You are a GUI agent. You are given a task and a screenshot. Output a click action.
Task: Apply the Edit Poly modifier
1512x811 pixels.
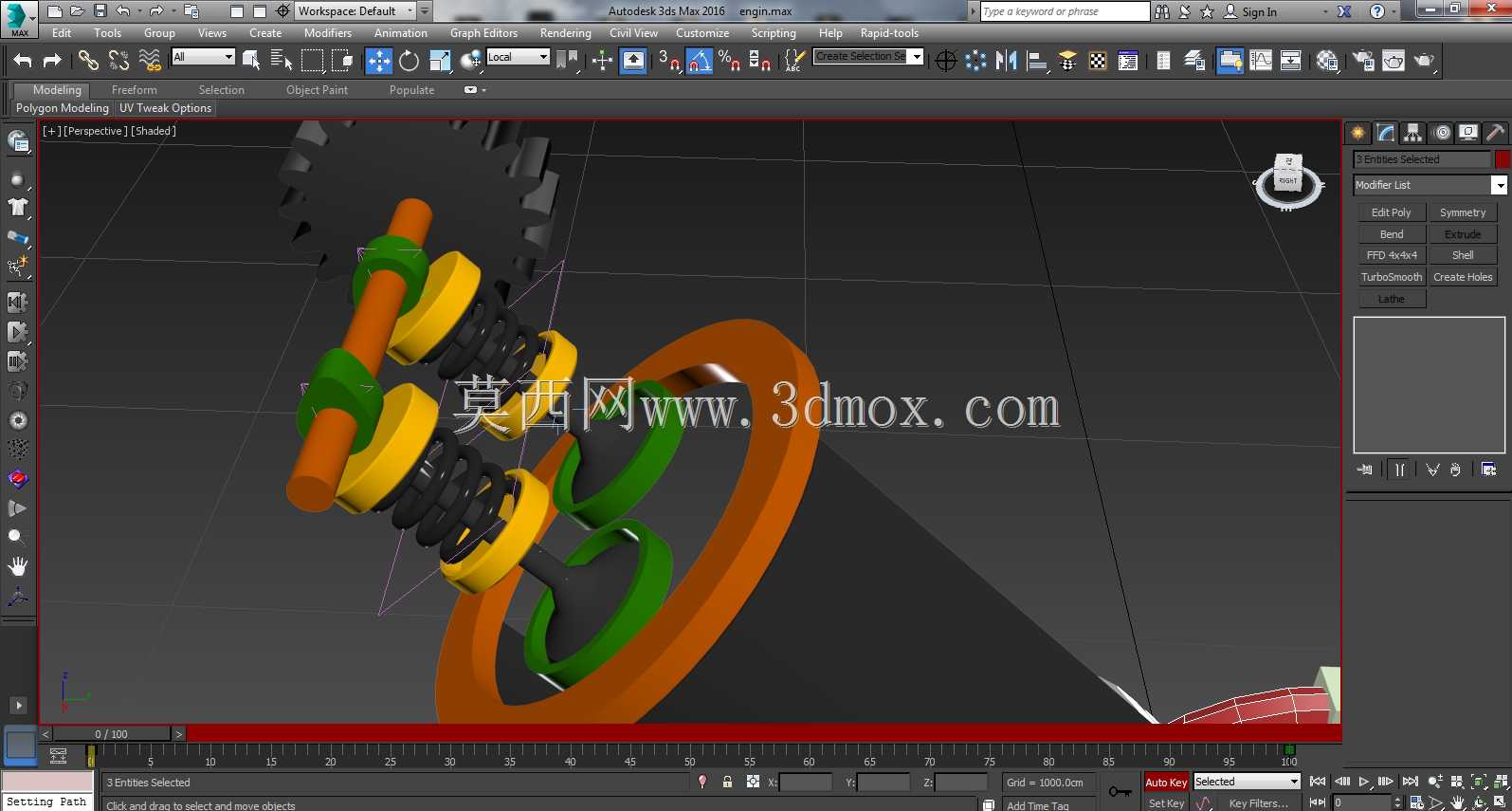(1392, 212)
